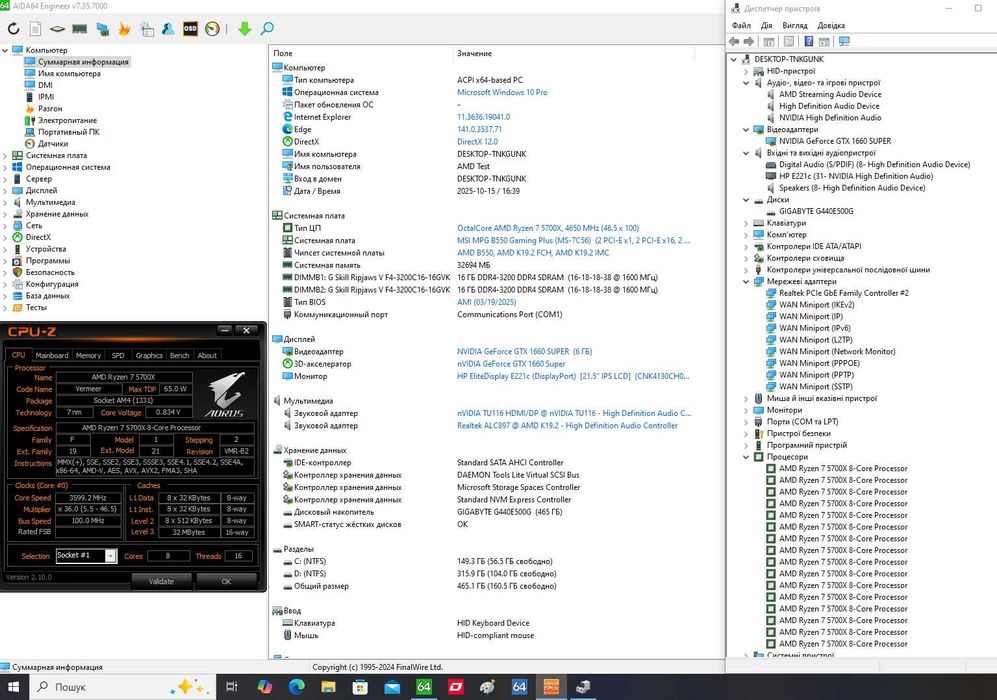The width and height of the screenshot is (997, 700).
Task: Click the AIDA64 Refresh toolbar icon
Action: [13, 29]
